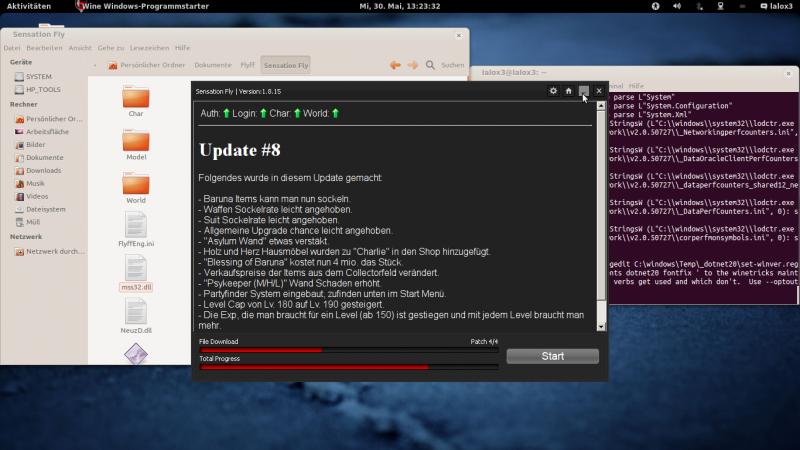Open the Datei menu
Viewport: 800px width, 450px height.
pyautogui.click(x=11, y=47)
